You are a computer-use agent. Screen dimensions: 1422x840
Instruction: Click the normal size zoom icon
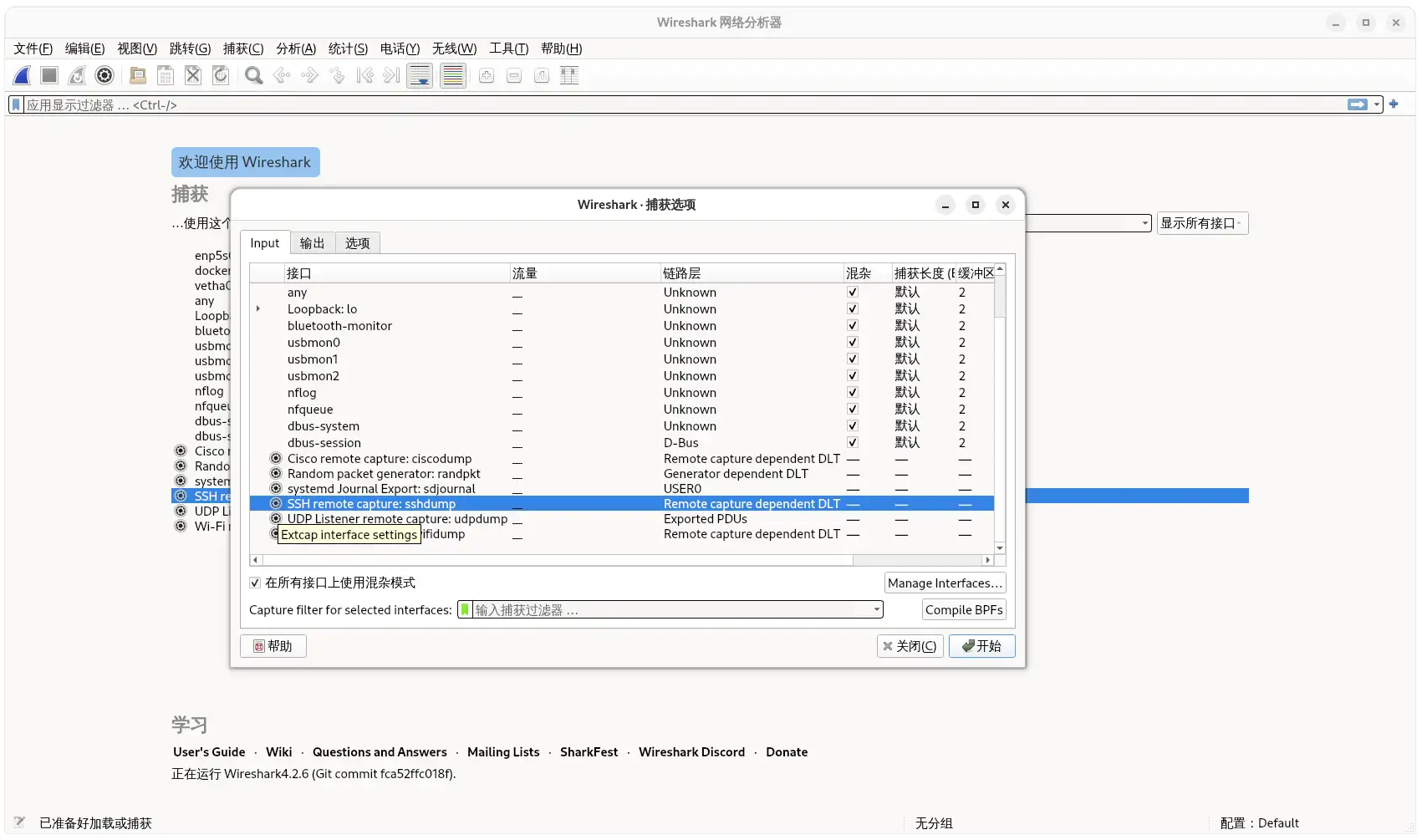pyautogui.click(x=542, y=76)
